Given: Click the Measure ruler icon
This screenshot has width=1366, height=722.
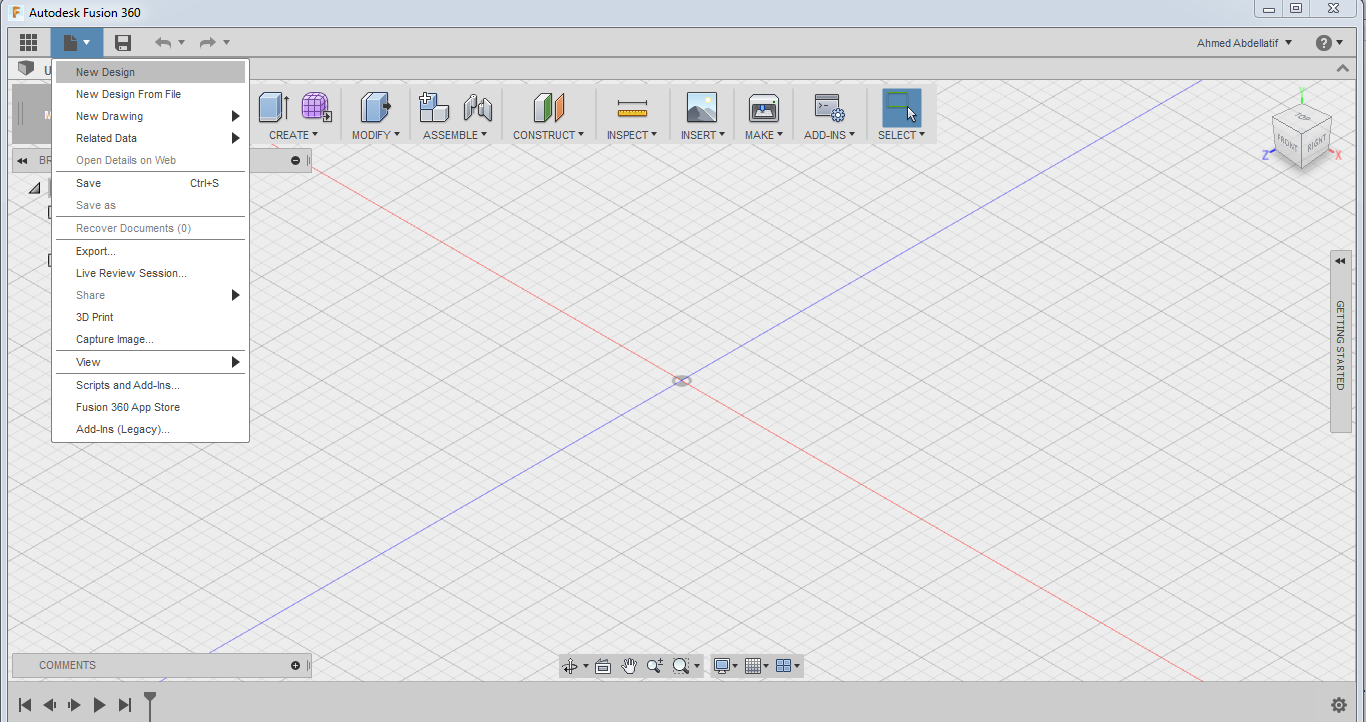Looking at the screenshot, I should point(632,108).
